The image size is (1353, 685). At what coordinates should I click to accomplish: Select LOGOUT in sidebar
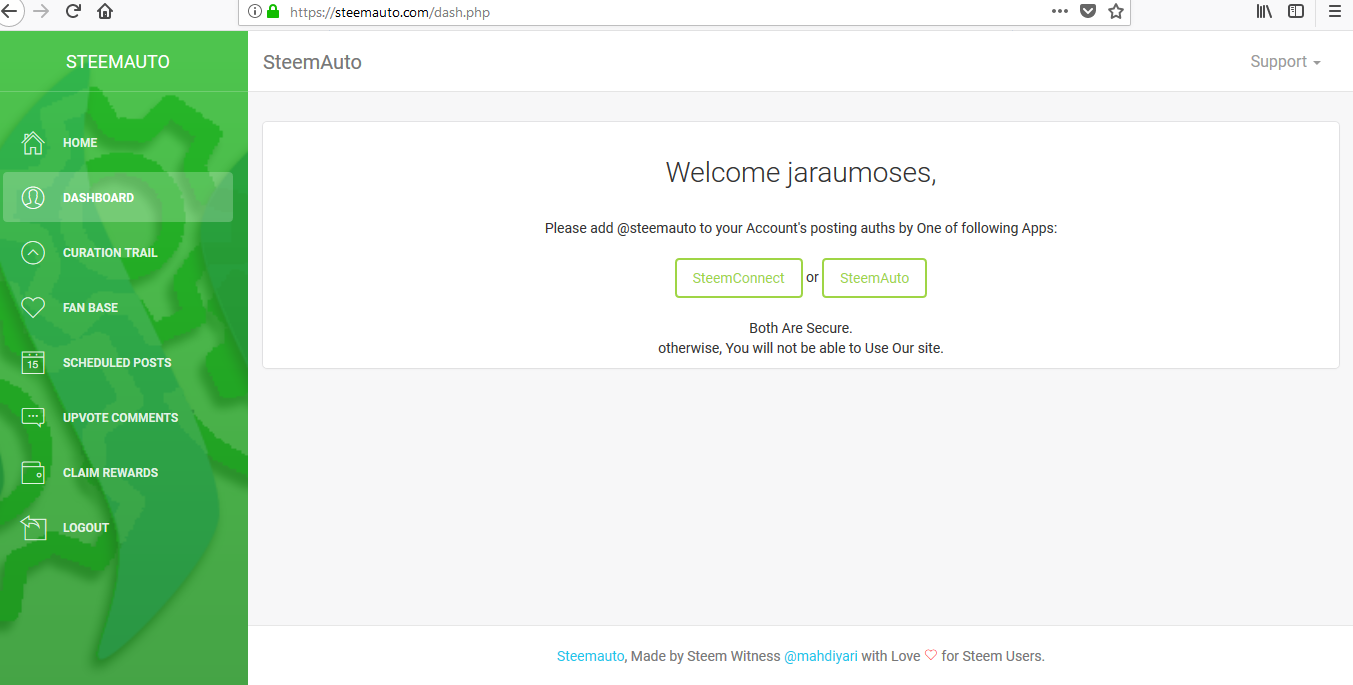tap(118, 528)
